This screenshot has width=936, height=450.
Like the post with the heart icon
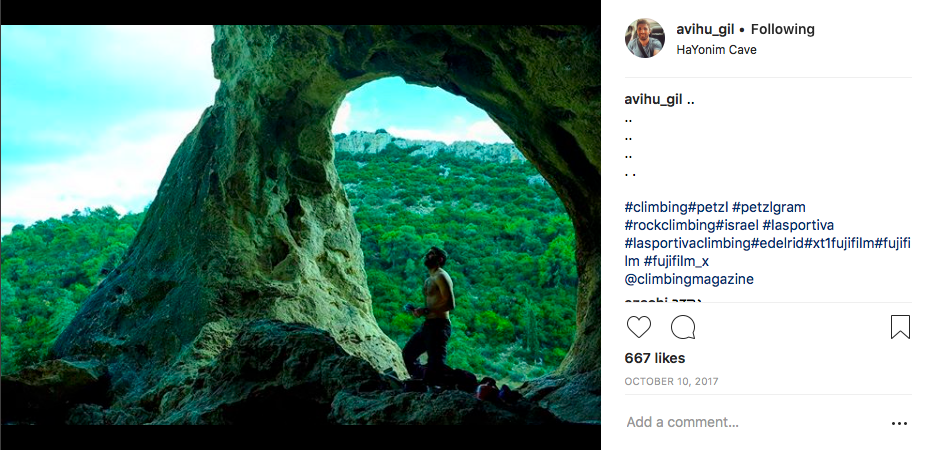(x=638, y=327)
